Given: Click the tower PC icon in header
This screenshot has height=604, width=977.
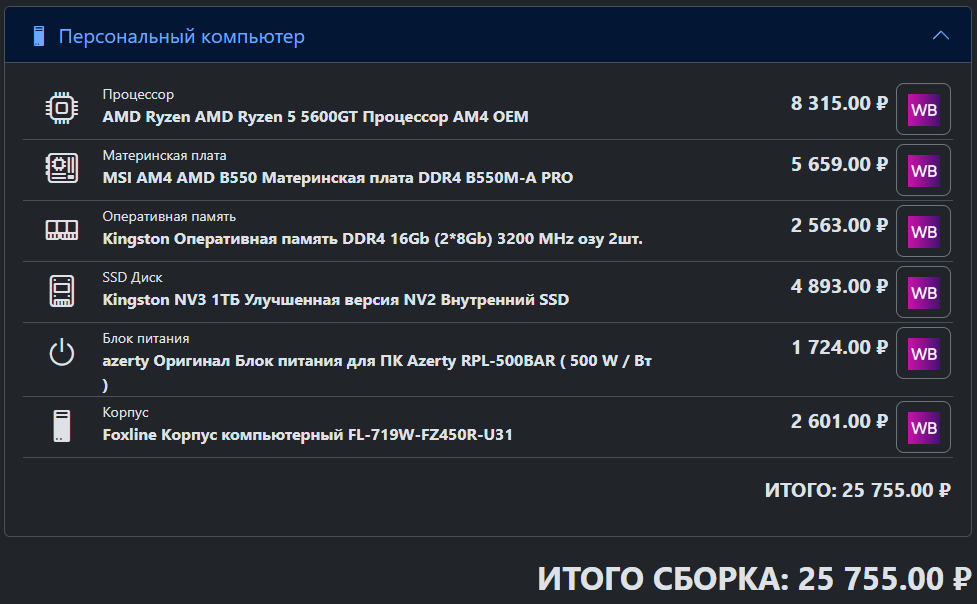Looking at the screenshot, I should (39, 36).
